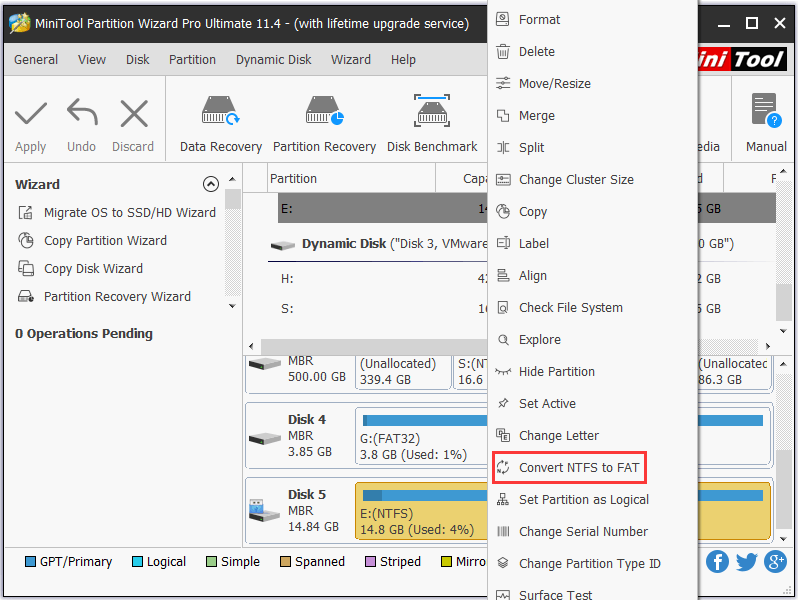Click the Striped legend color box
This screenshot has height=600, width=798.
point(370,561)
